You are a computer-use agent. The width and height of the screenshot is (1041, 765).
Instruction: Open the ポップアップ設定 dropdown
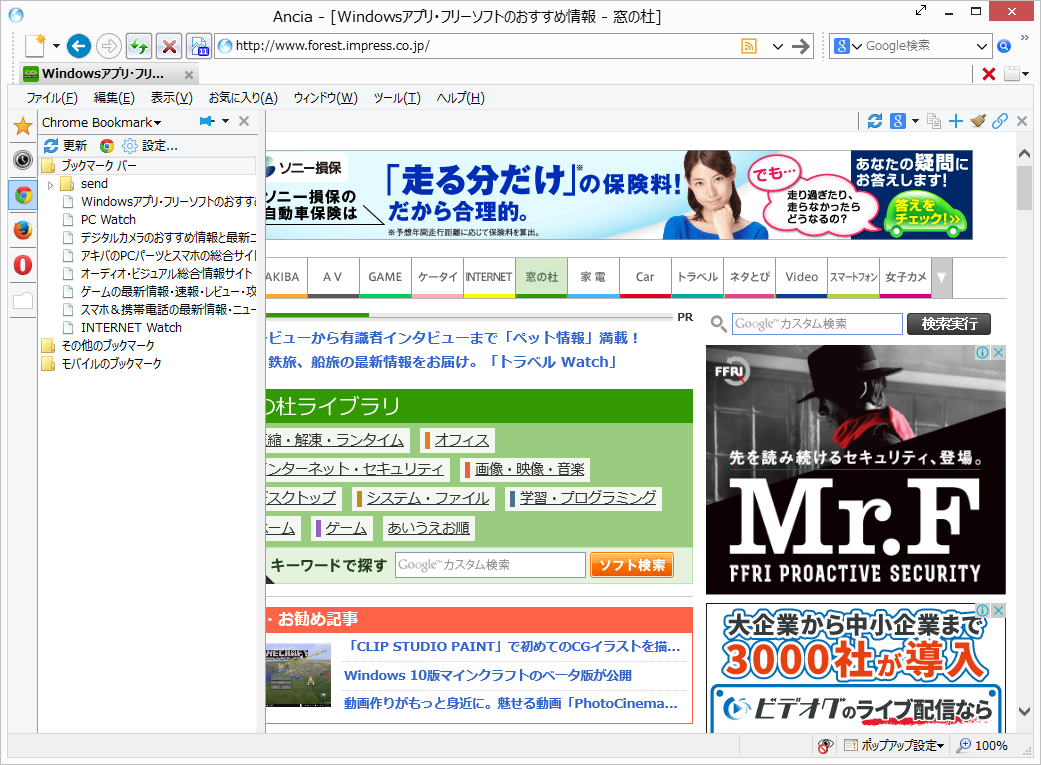pos(888,746)
